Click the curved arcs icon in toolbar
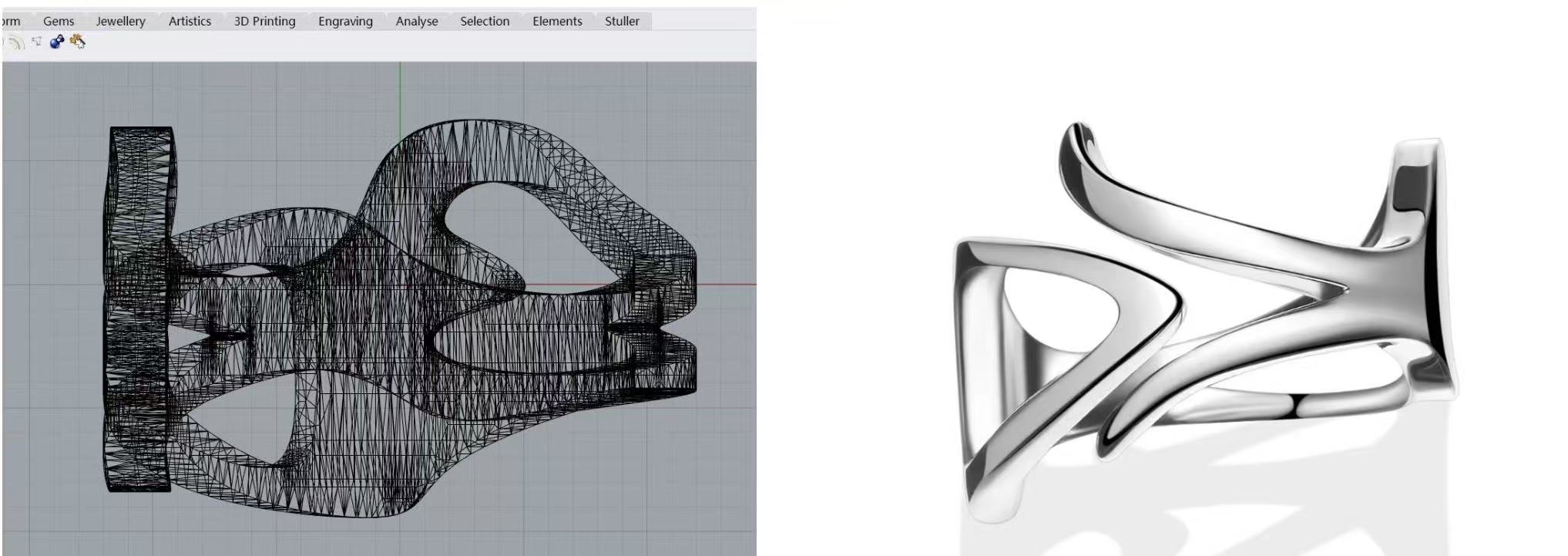Screen dimensions: 1568x556 click(16, 42)
